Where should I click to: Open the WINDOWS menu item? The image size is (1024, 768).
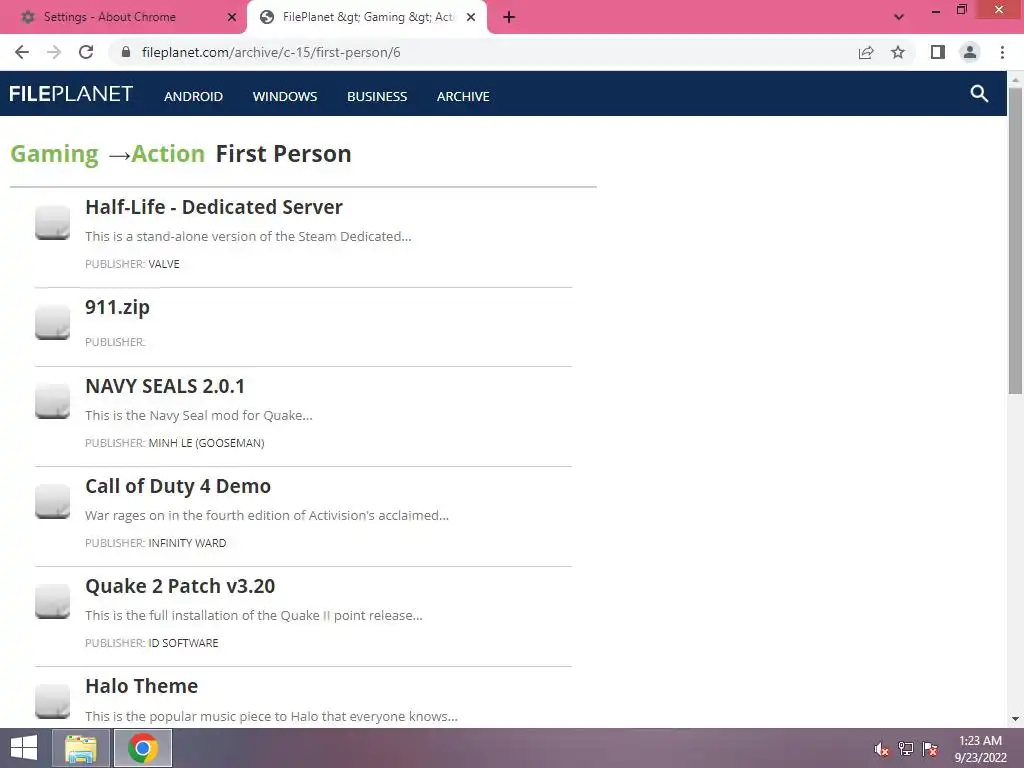[285, 96]
